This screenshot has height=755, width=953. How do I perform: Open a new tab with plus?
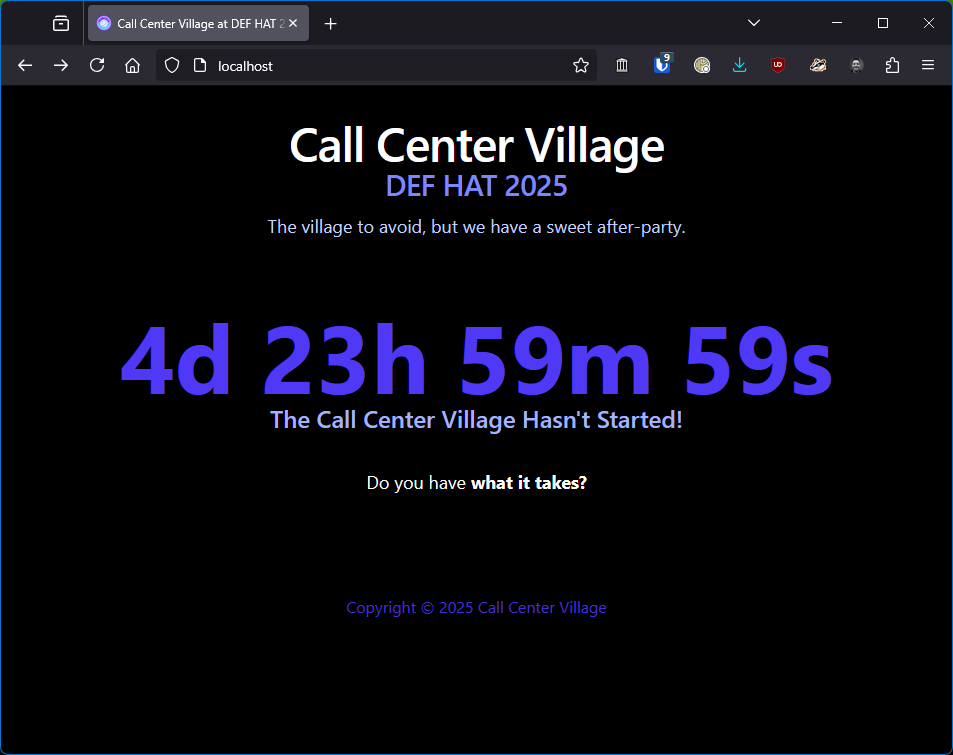[x=330, y=23]
